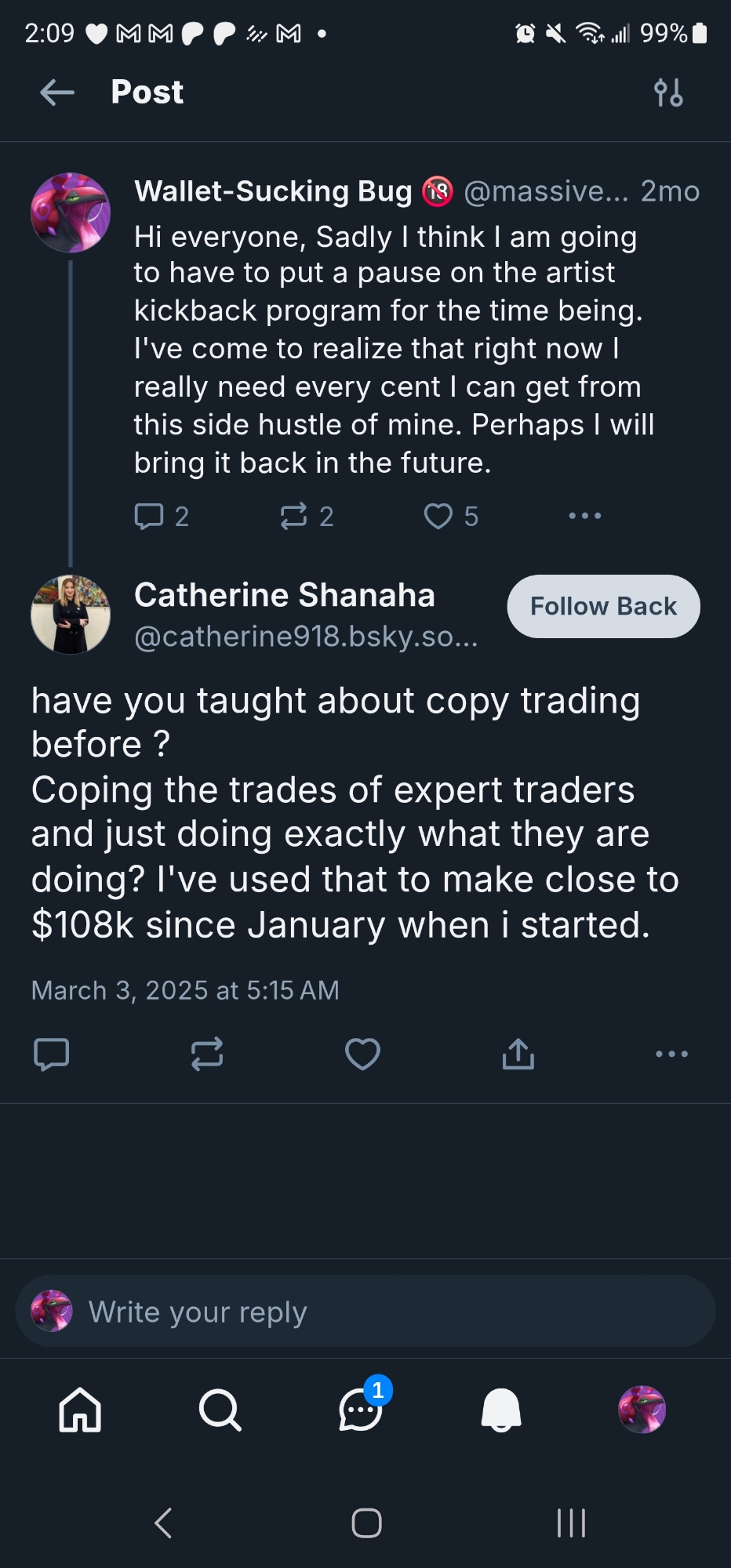This screenshot has width=731, height=1568.
Task: Repost Wallet-Sucking Bug's post
Action: [294, 516]
